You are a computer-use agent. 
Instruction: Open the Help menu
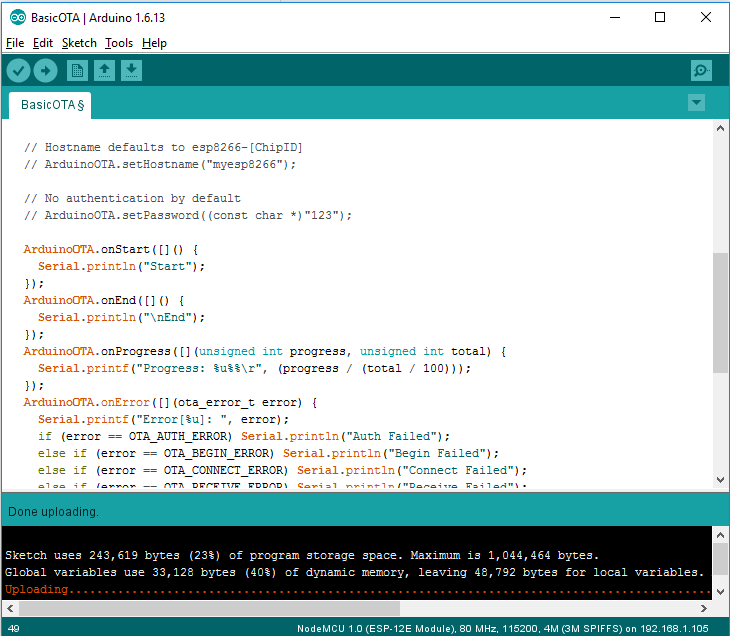point(154,43)
